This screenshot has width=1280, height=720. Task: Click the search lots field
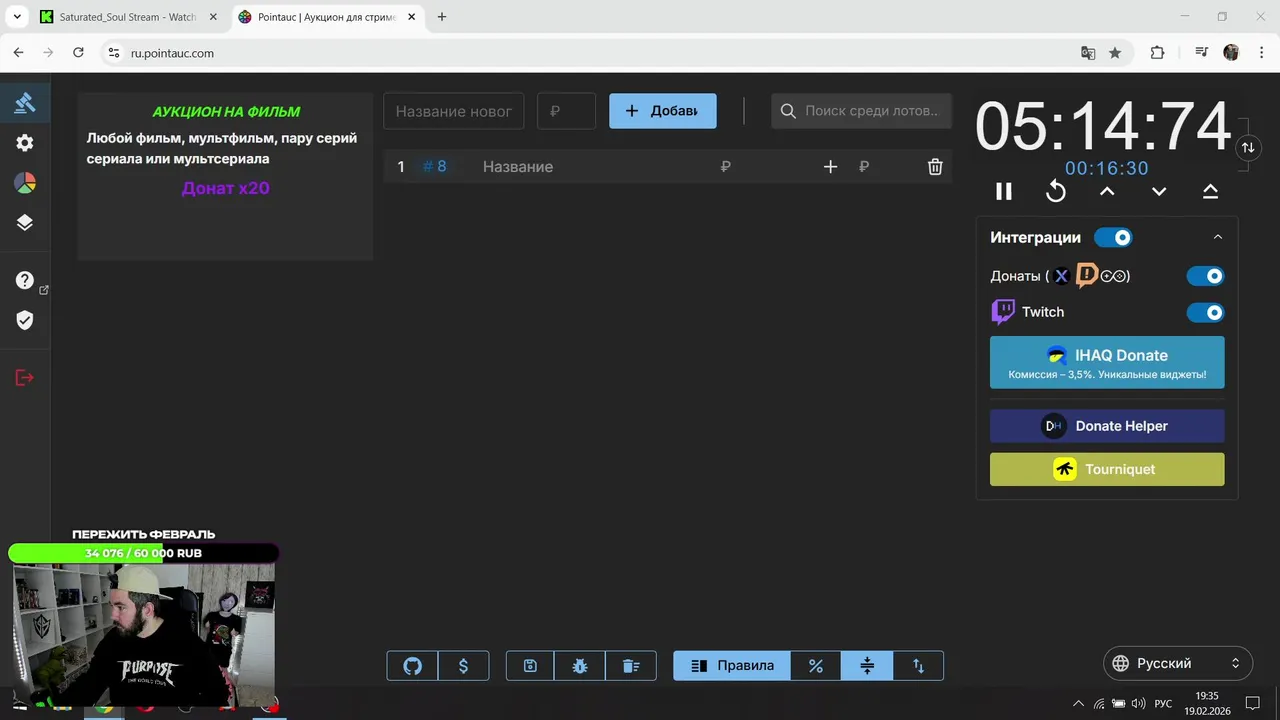tap(861, 111)
